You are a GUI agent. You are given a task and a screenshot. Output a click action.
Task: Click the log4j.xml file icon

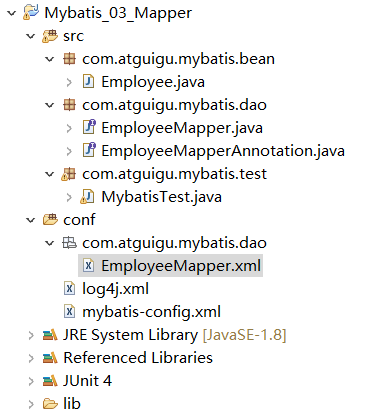(x=69, y=289)
